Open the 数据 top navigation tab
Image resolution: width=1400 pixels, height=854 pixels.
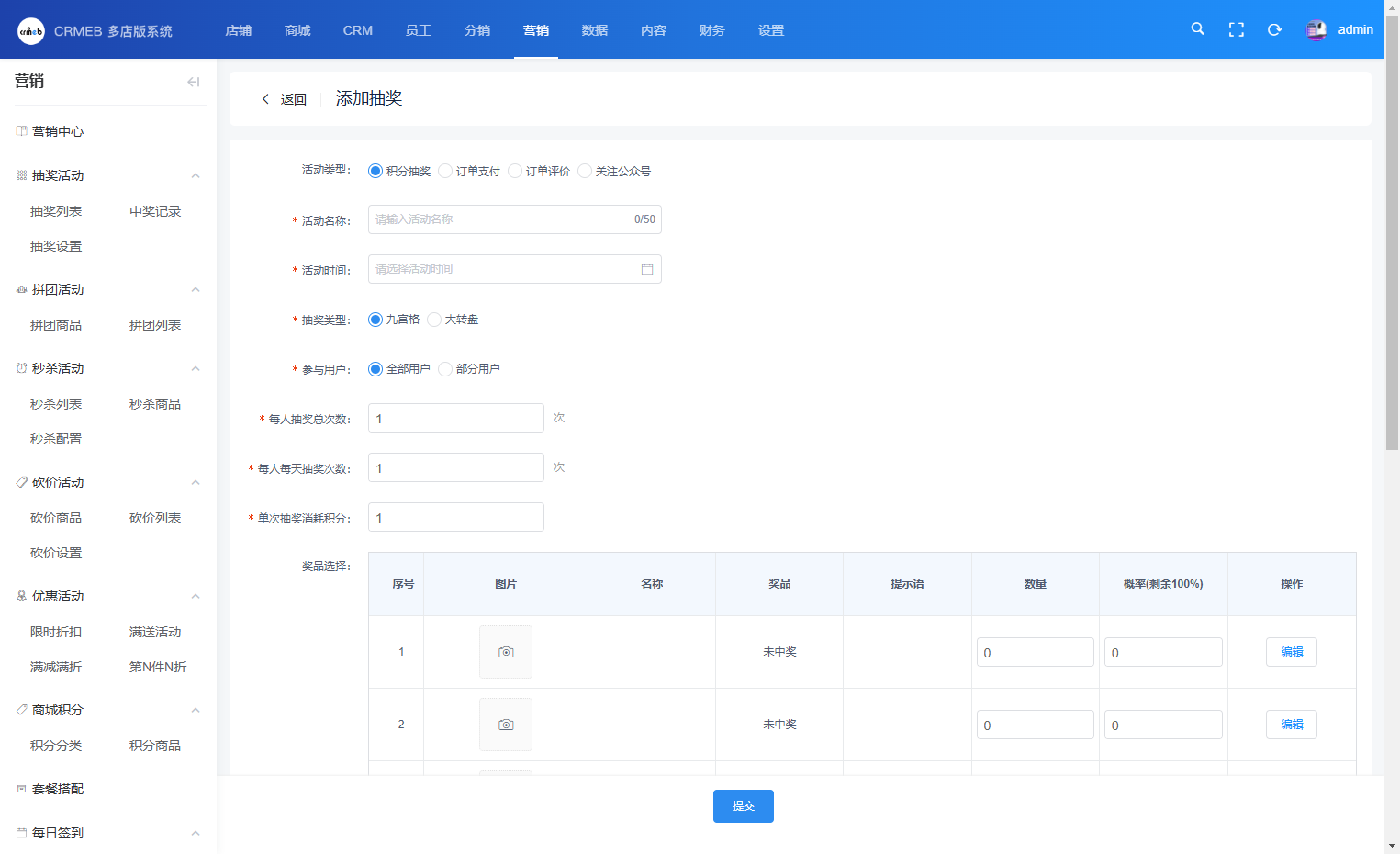[594, 30]
